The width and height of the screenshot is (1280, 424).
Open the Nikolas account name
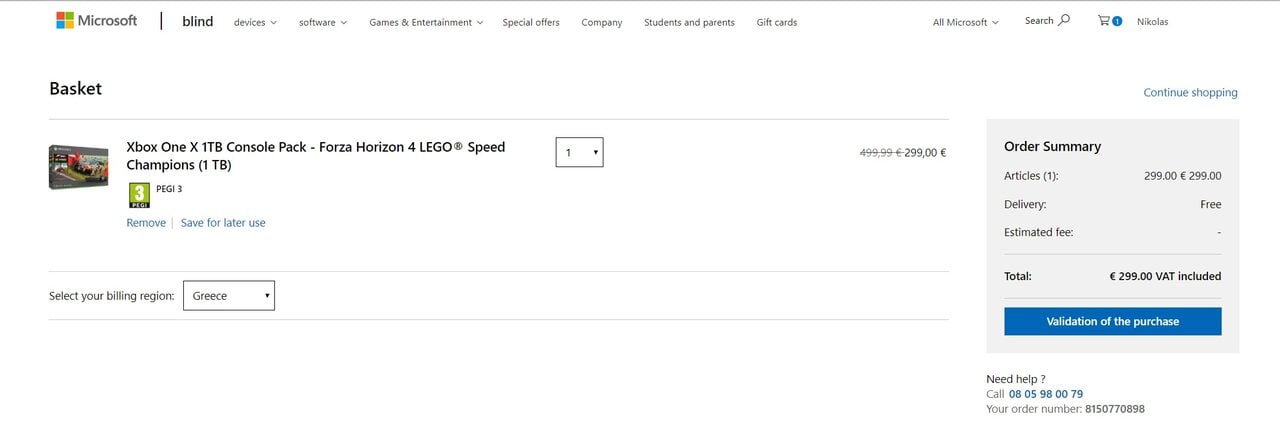(1152, 22)
